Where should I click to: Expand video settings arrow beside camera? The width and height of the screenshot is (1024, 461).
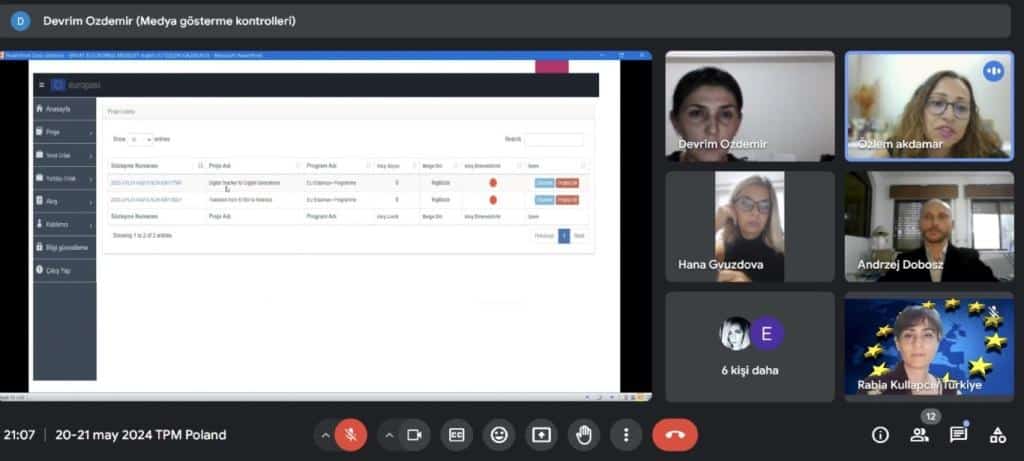tap(389, 434)
